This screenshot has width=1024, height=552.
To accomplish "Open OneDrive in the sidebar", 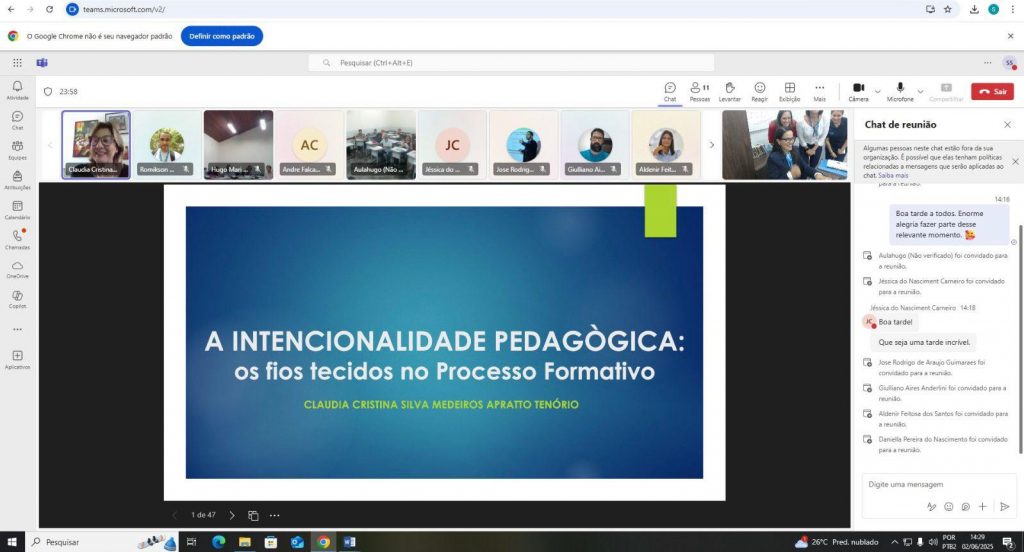I will 18,269.
